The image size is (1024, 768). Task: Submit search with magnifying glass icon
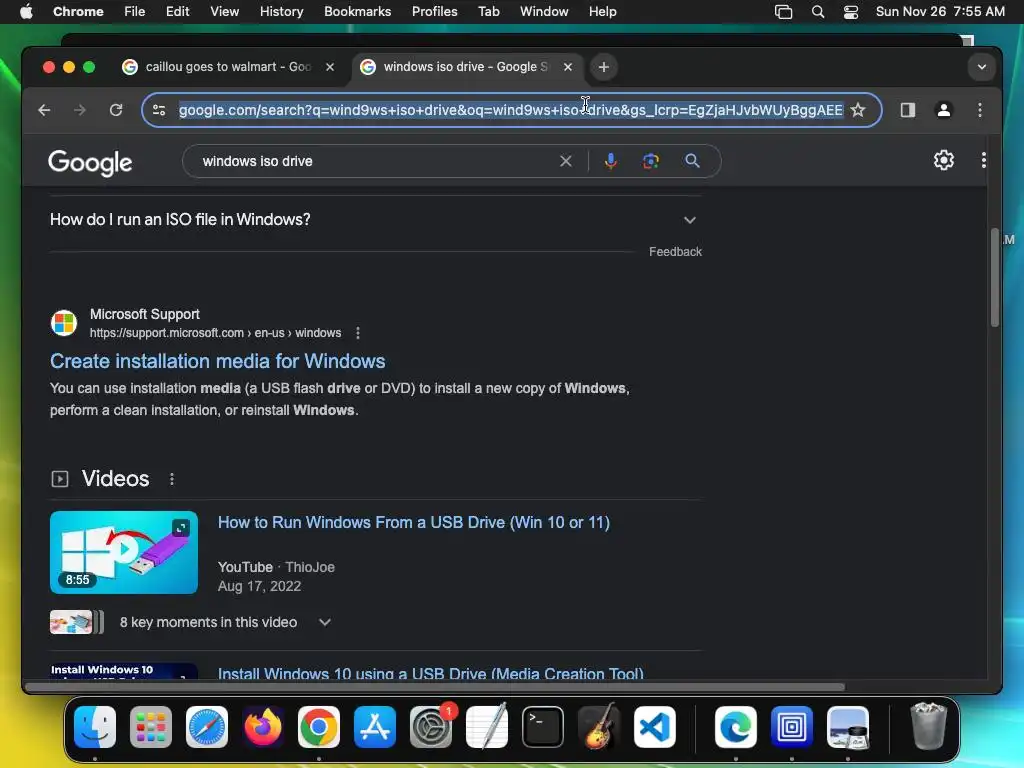[x=692, y=161]
